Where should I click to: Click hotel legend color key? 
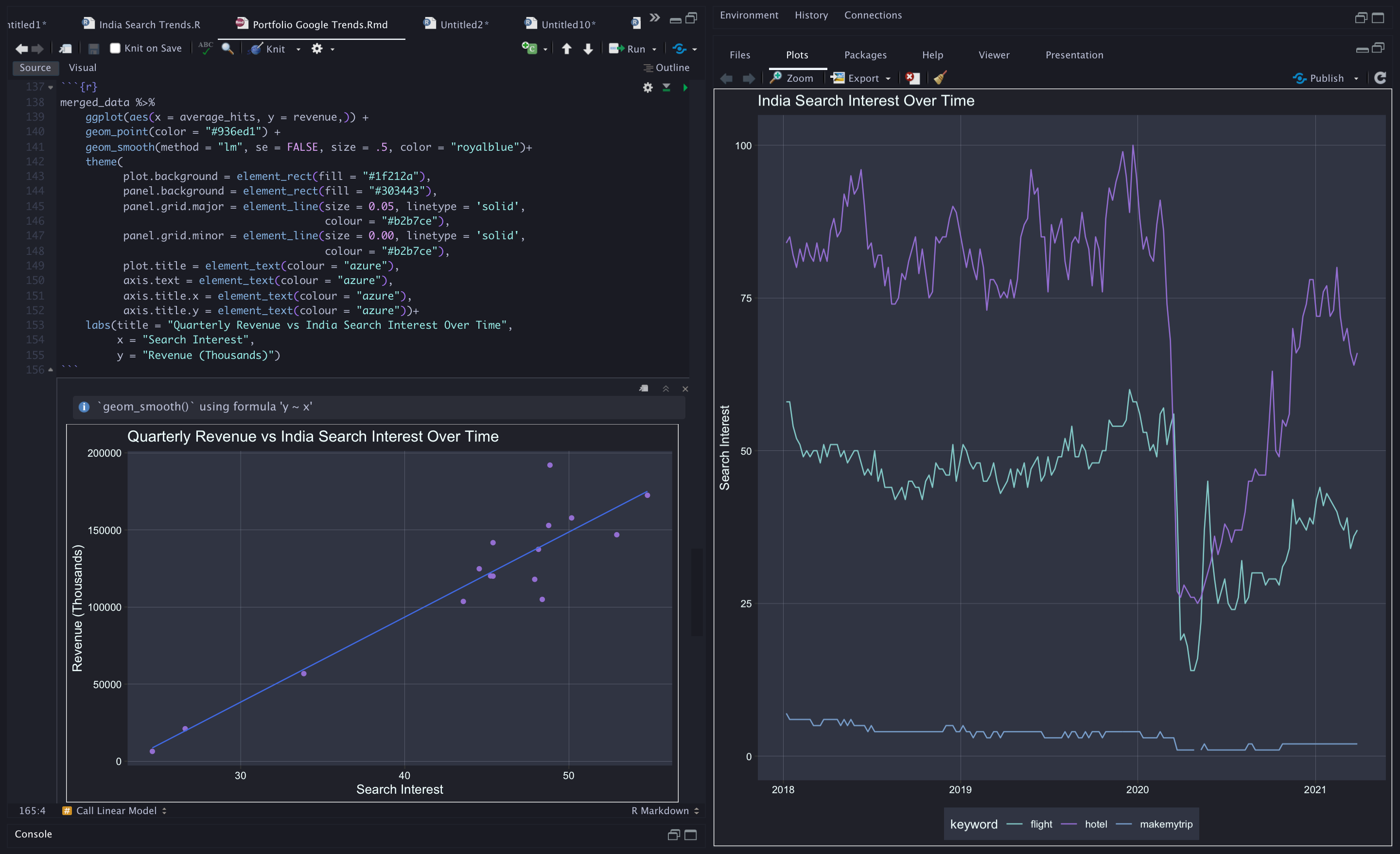1069,824
